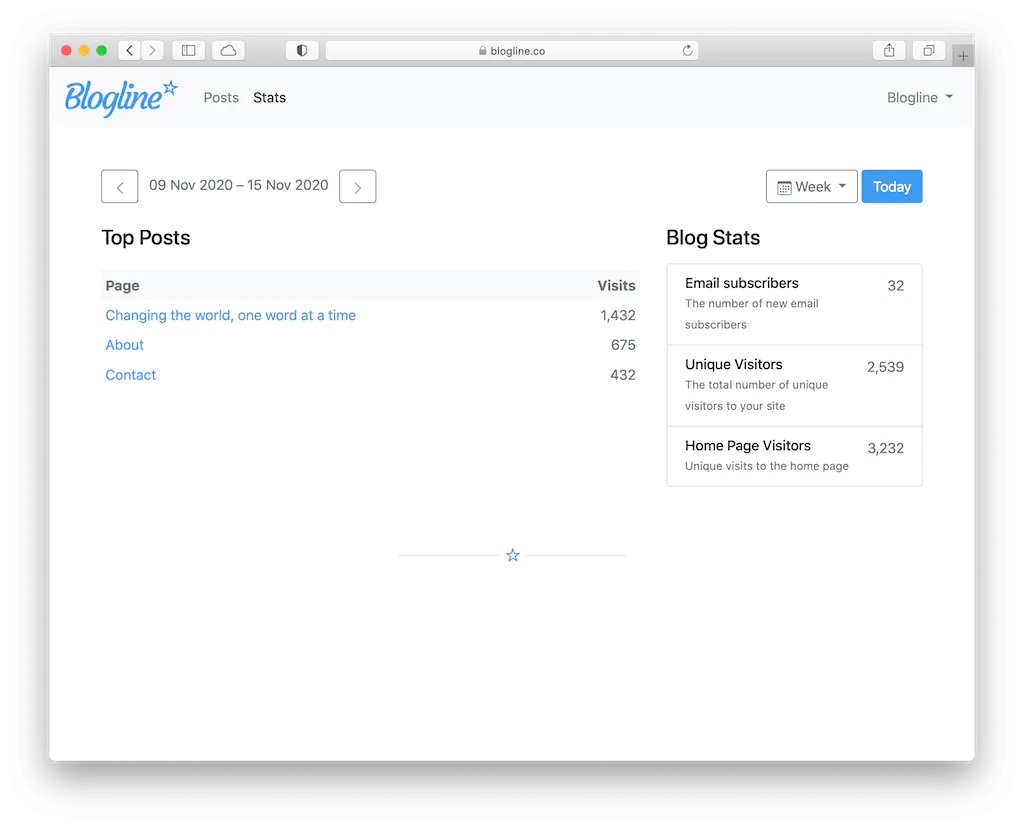Image resolution: width=1024 pixels, height=826 pixels.
Task: Go to the next week using the right chevron
Action: point(357,187)
